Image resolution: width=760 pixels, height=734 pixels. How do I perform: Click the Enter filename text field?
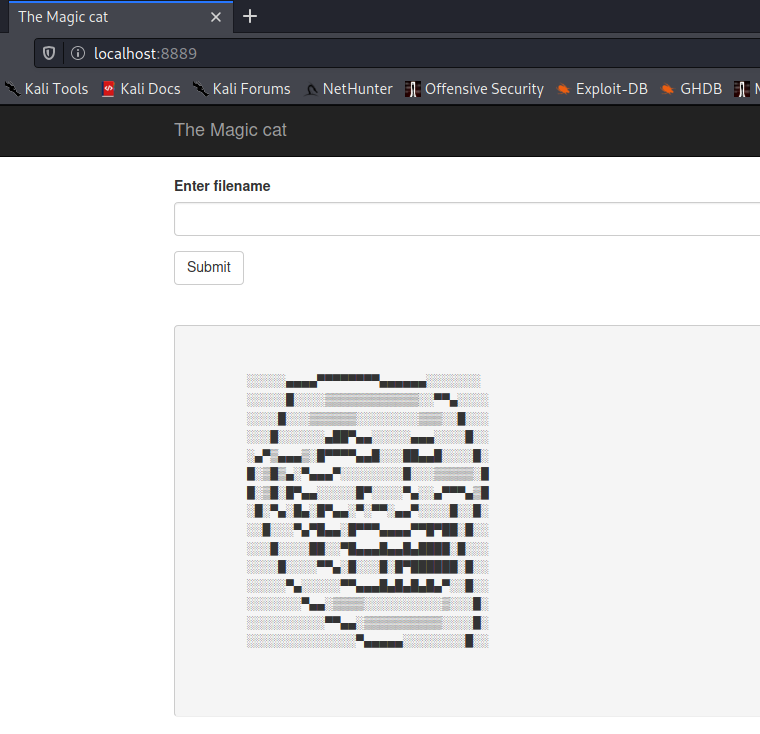(467, 219)
